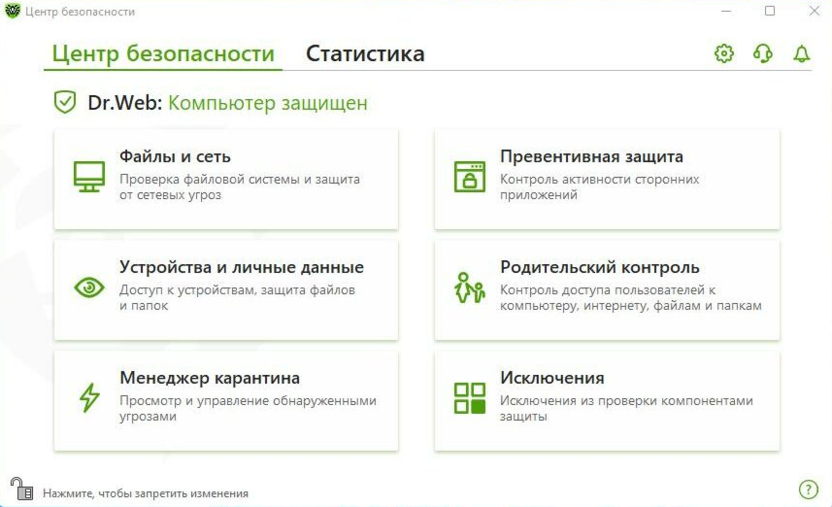
Task: Minimize the Центр безопасности window
Action: click(x=726, y=11)
